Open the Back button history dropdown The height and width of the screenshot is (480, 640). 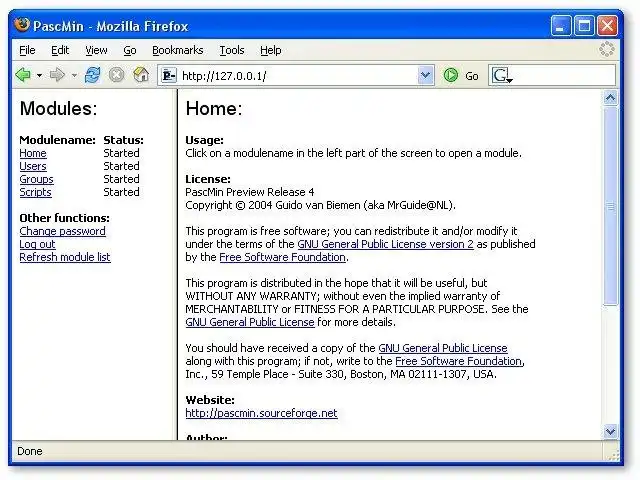39,76
